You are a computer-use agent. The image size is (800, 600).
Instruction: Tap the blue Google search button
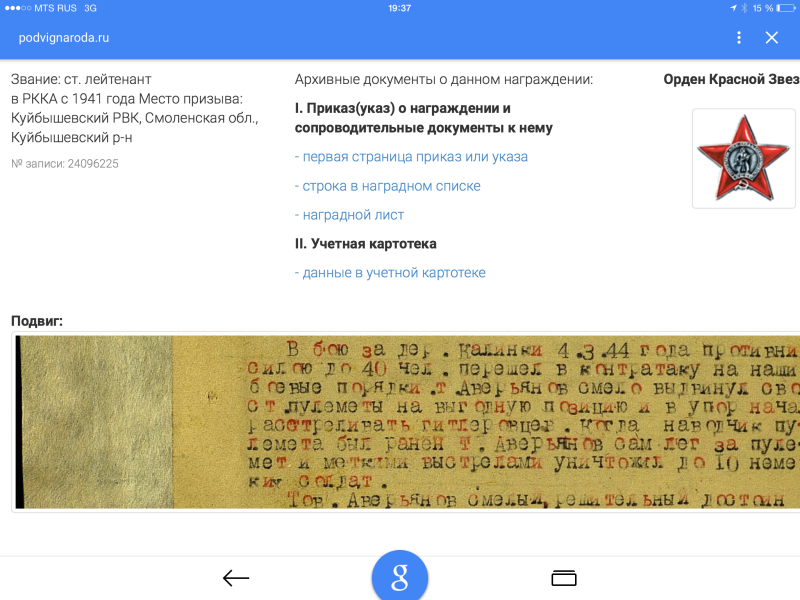pos(399,577)
